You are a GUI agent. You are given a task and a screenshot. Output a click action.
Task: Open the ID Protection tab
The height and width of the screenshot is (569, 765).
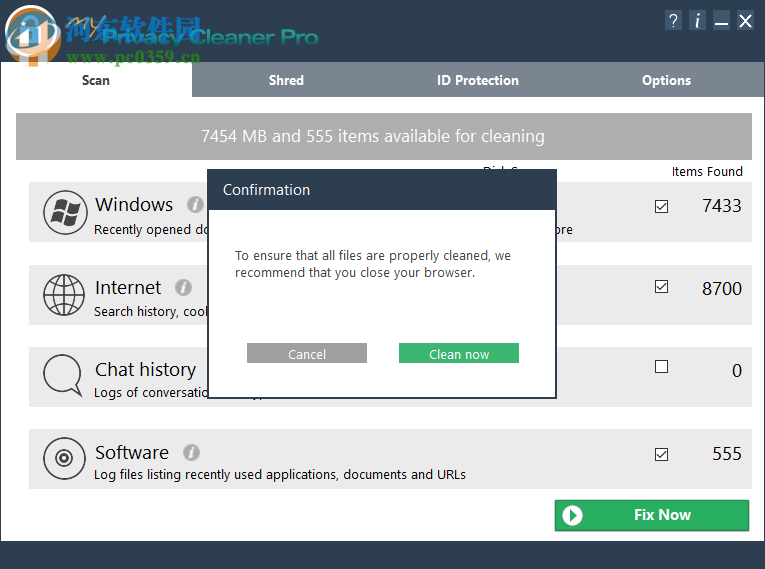pos(478,80)
